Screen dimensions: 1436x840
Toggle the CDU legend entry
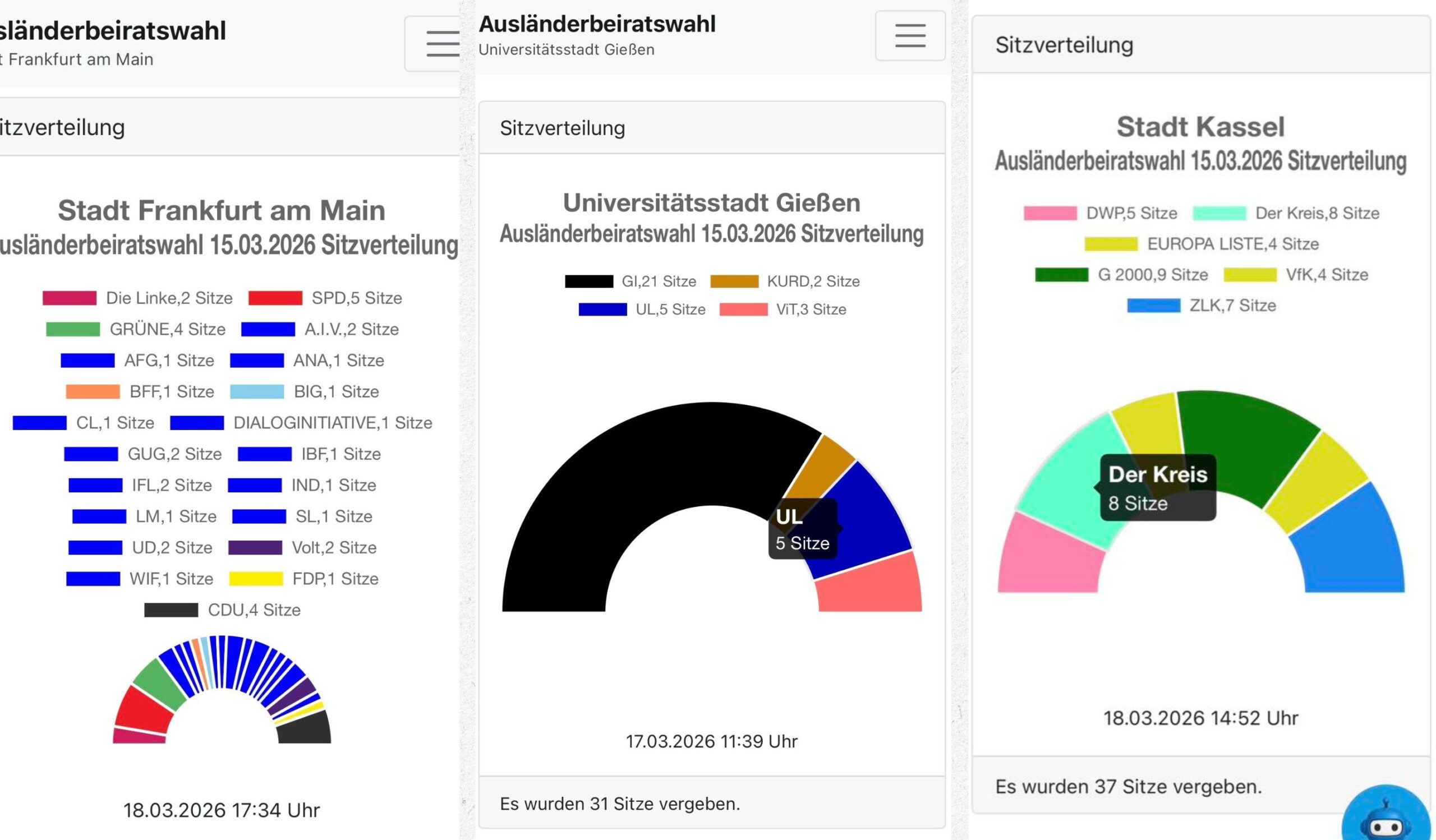tap(222, 610)
